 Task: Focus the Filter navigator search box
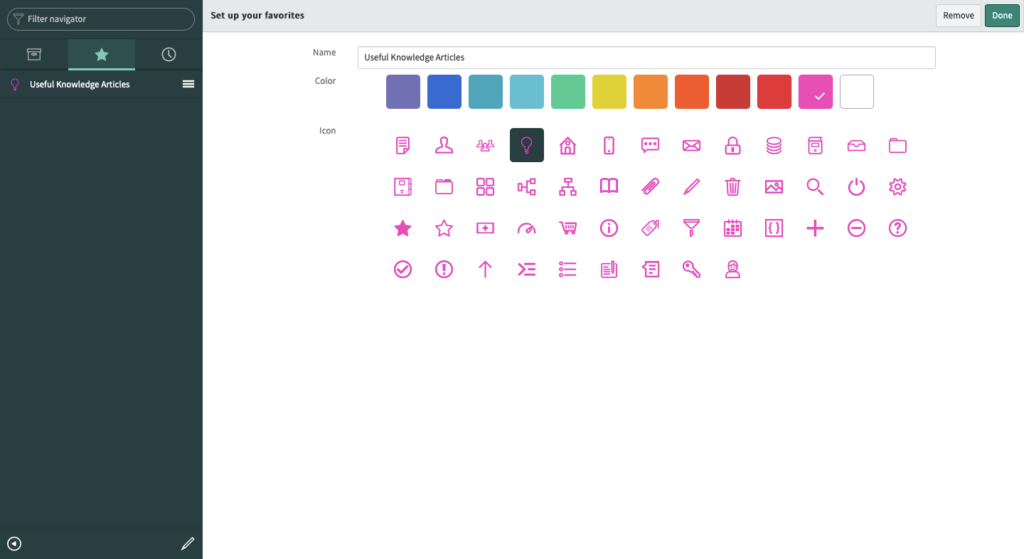pos(101,19)
